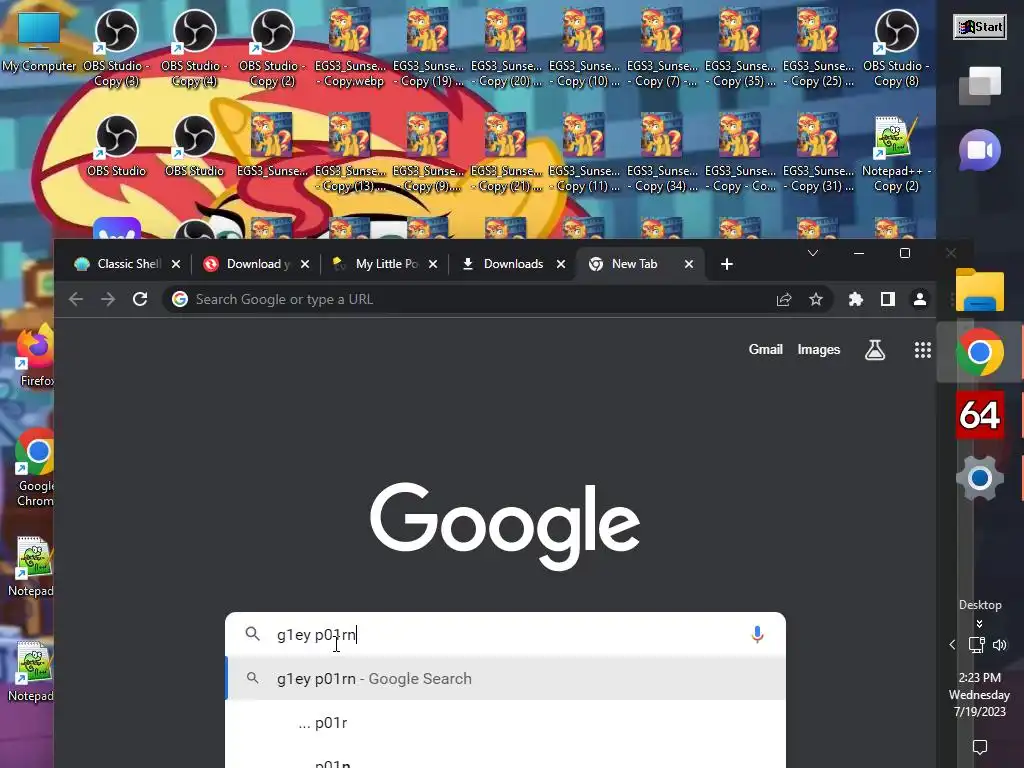Close the Downloads tab
This screenshot has width=1024, height=768.
pyautogui.click(x=561, y=264)
